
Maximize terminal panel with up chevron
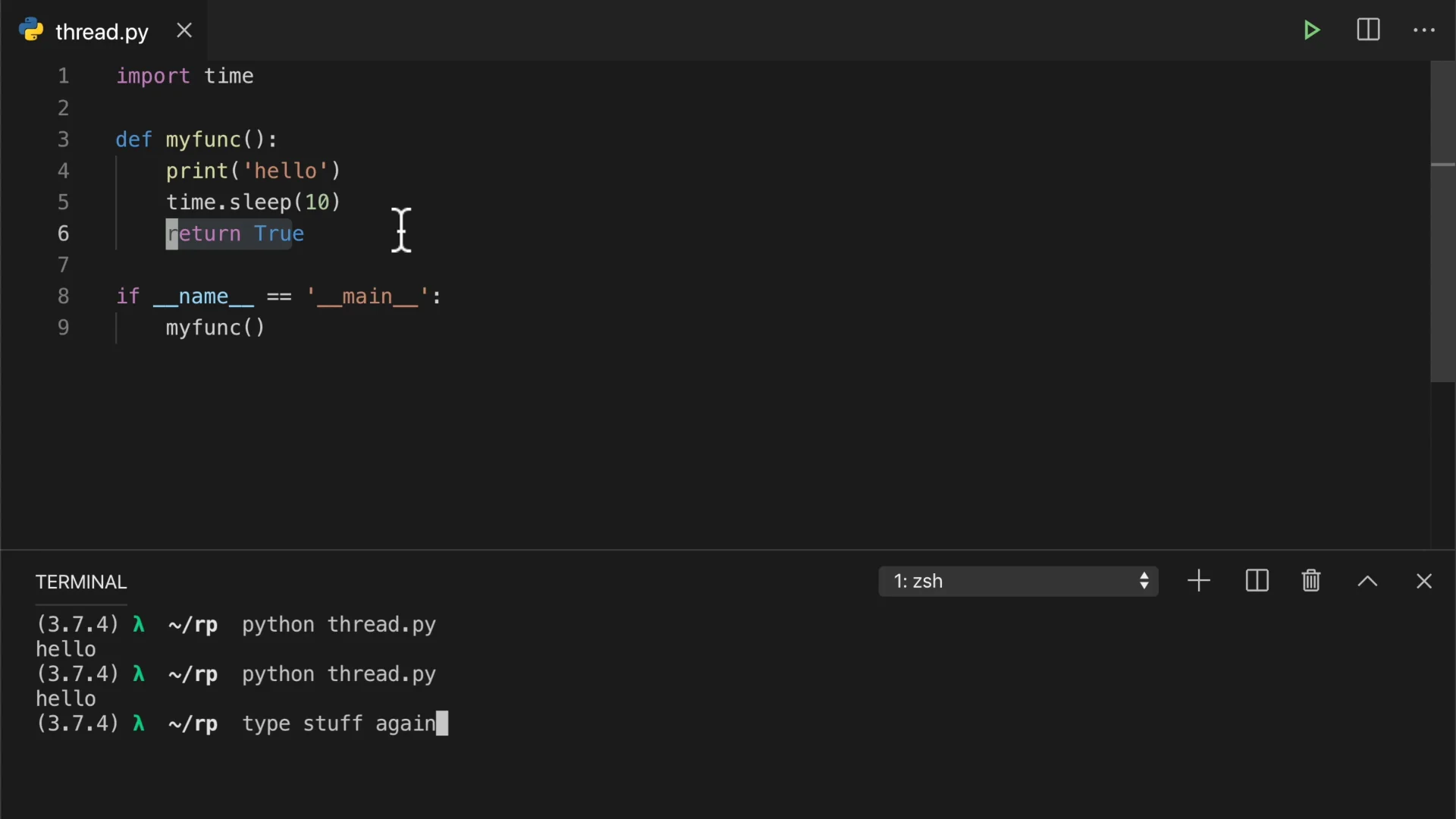click(1367, 582)
